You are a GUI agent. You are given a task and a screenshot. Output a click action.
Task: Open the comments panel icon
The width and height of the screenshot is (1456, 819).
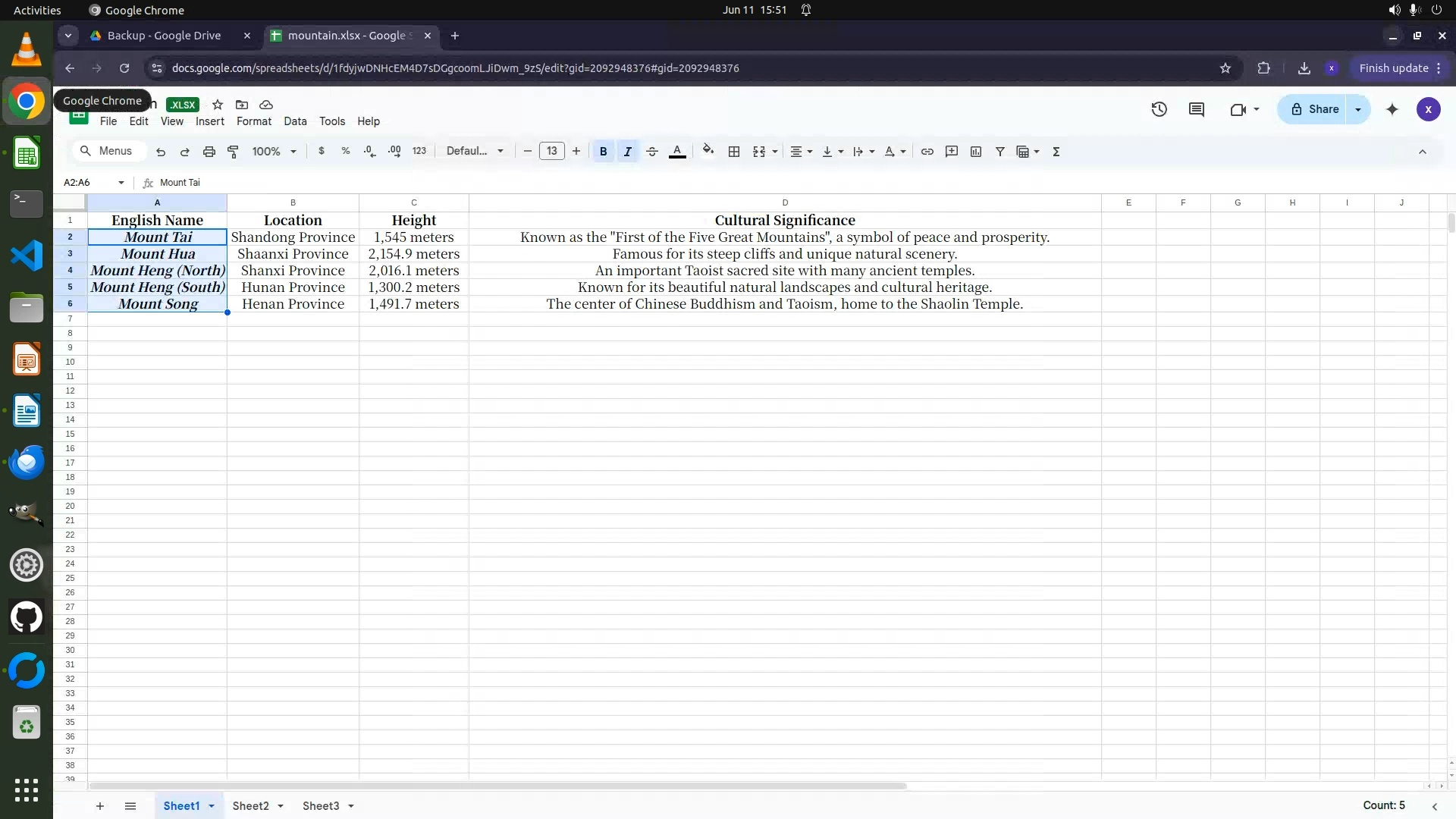coord(1197,109)
